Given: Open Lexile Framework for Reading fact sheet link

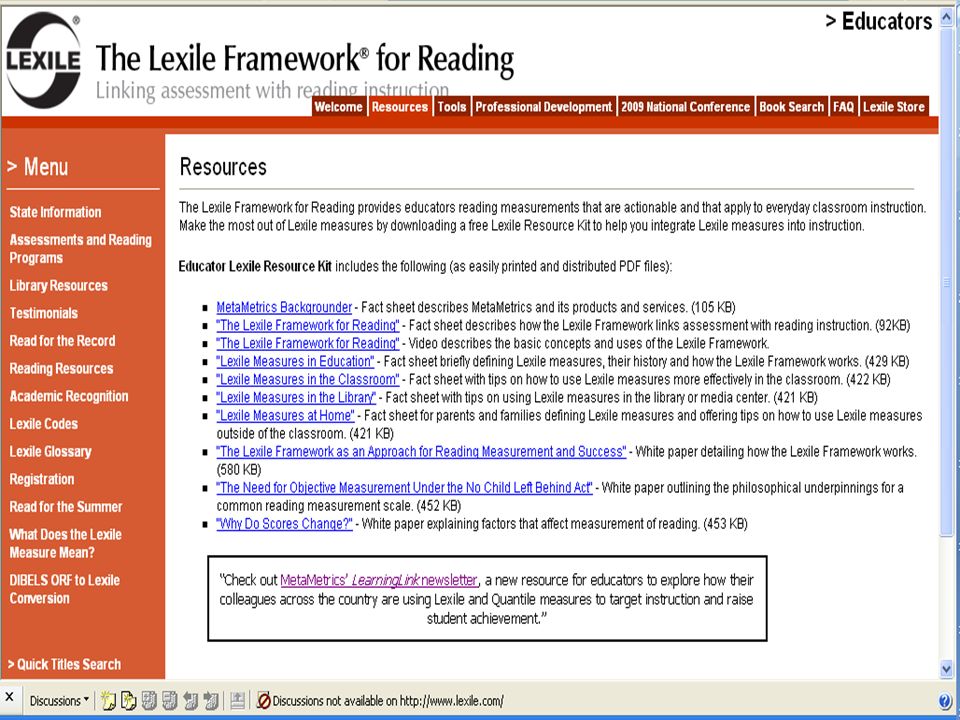Looking at the screenshot, I should [307, 325].
